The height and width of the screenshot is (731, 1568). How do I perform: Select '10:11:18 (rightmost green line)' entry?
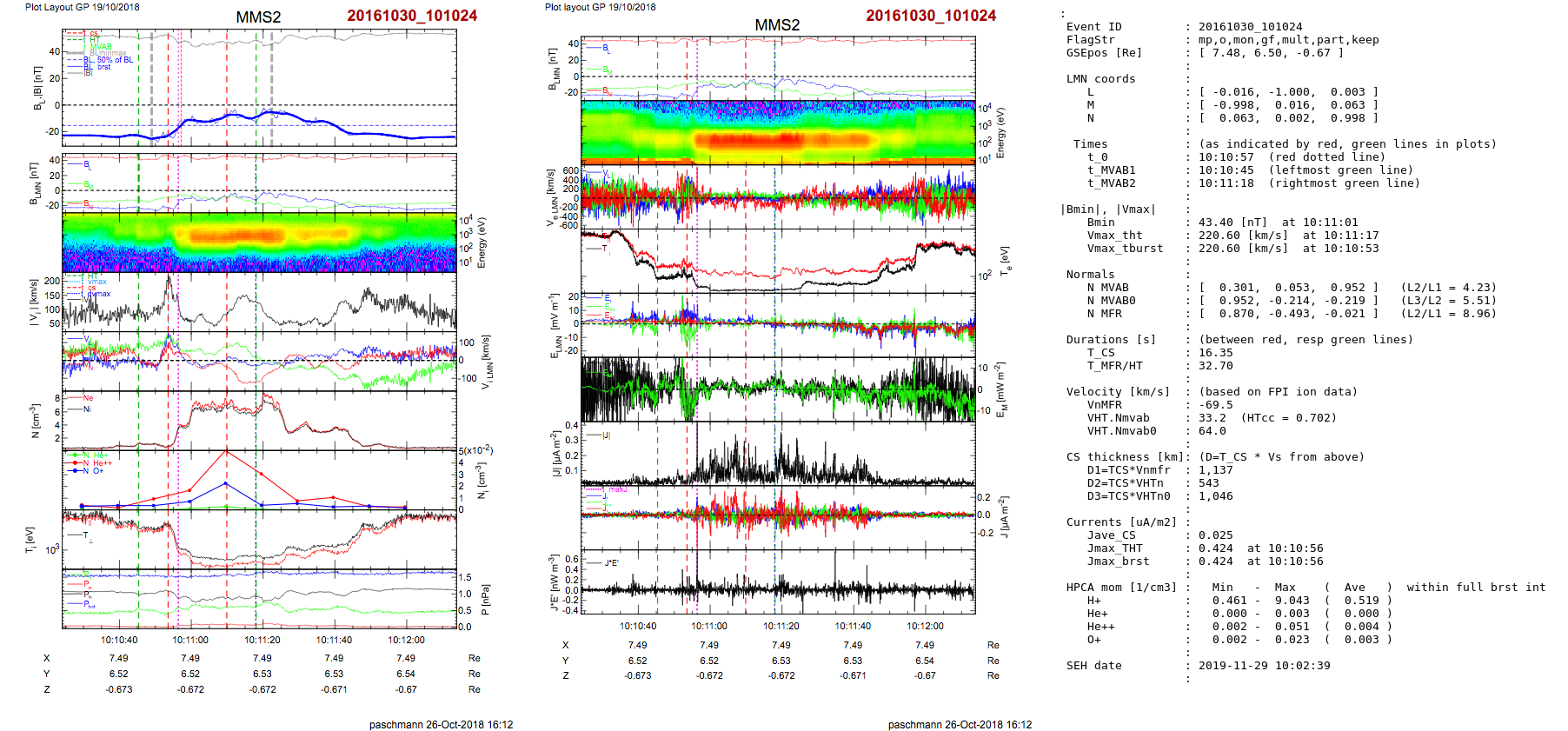(x=1309, y=183)
